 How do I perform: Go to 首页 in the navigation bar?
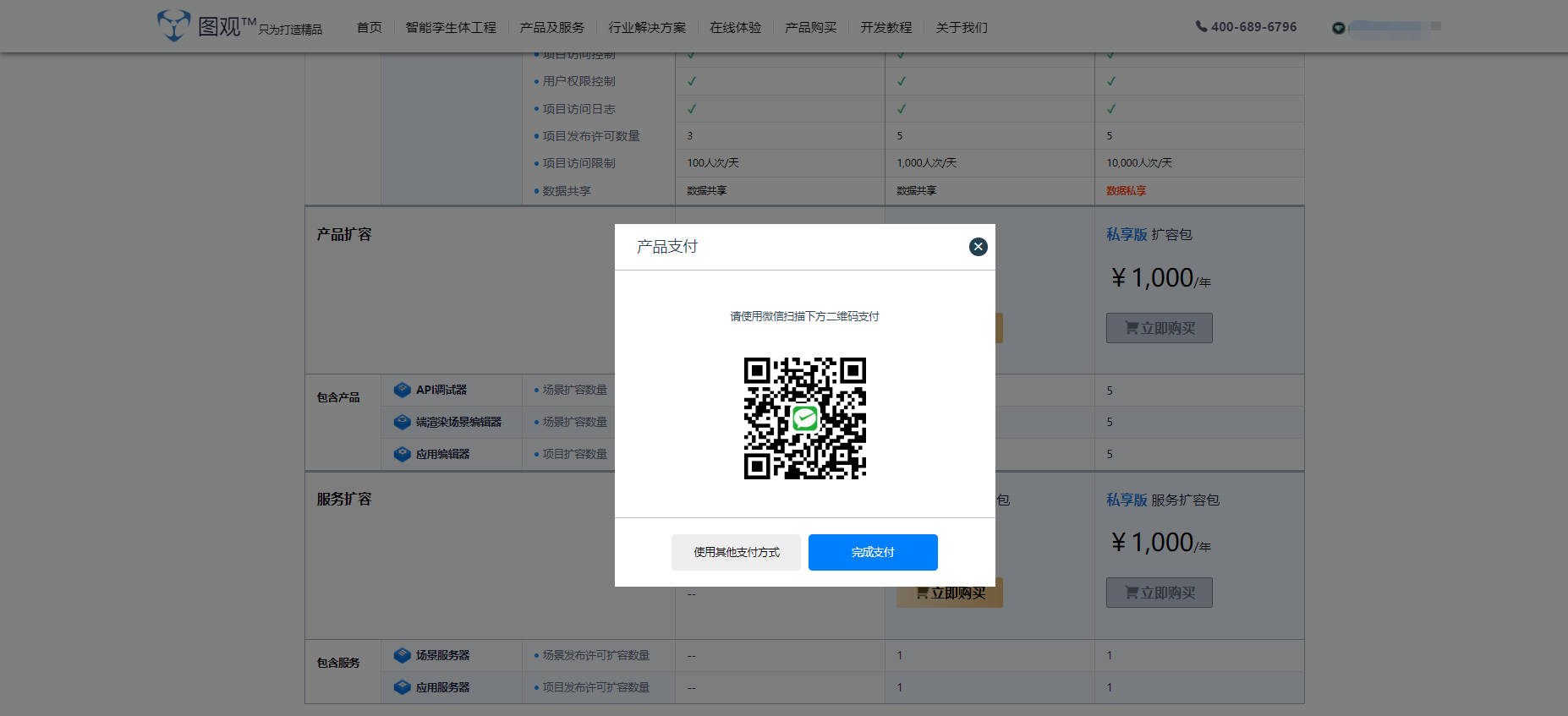pyautogui.click(x=370, y=27)
